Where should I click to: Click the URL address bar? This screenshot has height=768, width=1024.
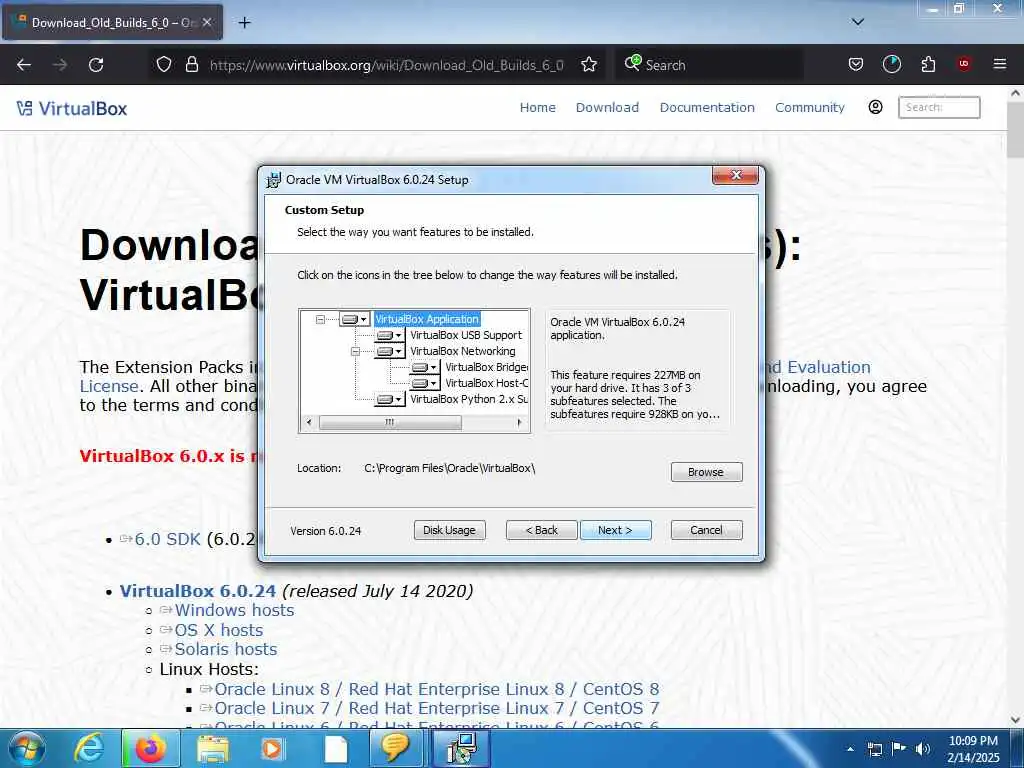pos(386,65)
